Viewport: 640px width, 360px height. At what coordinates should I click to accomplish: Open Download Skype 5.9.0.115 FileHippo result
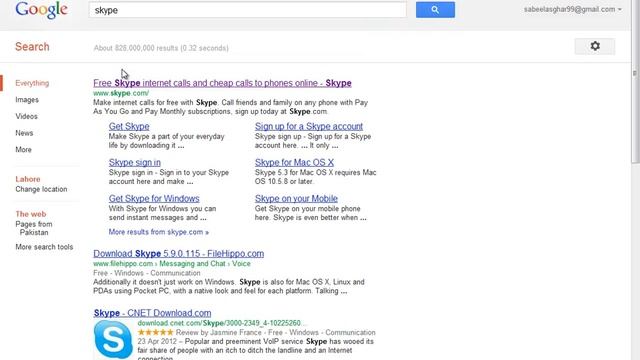pyautogui.click(x=178, y=253)
